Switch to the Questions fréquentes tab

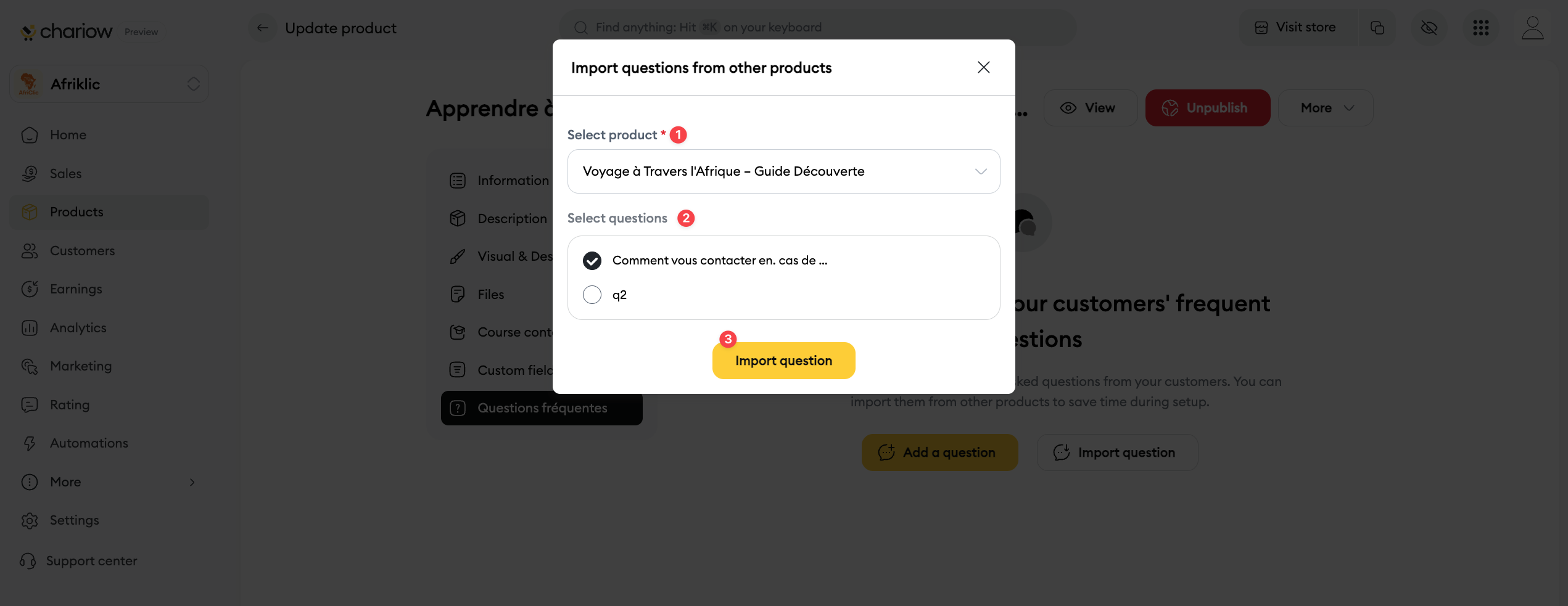point(542,408)
